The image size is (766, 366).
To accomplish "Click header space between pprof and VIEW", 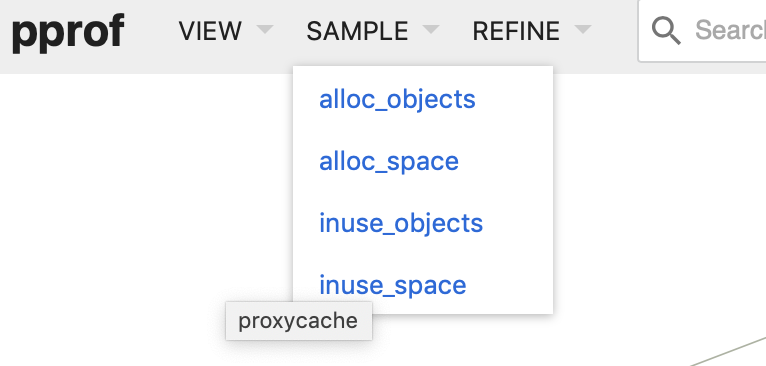I will click(x=151, y=31).
